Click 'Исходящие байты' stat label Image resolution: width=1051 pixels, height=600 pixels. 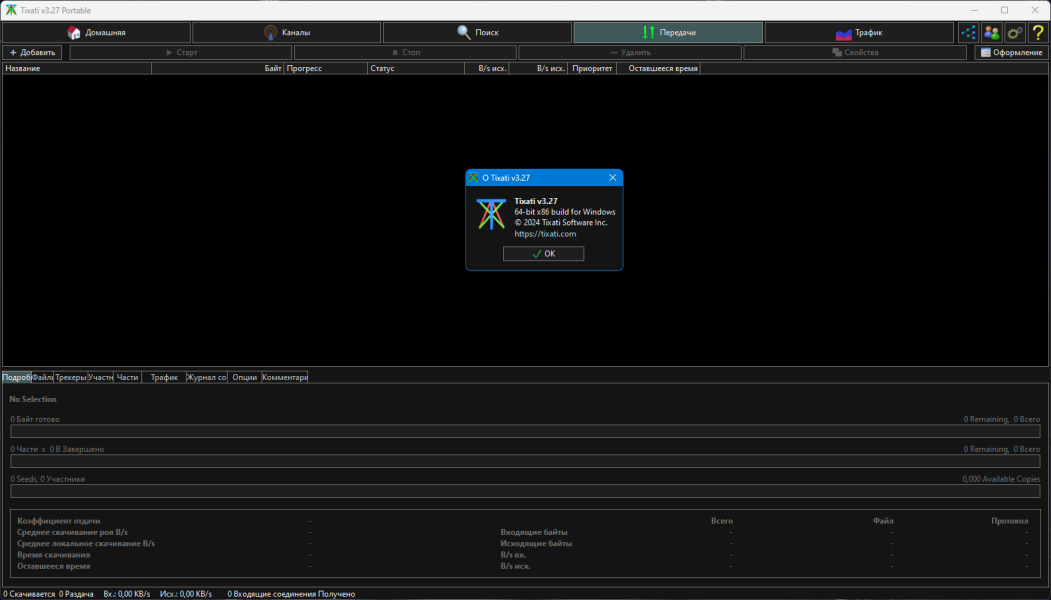[536, 544]
